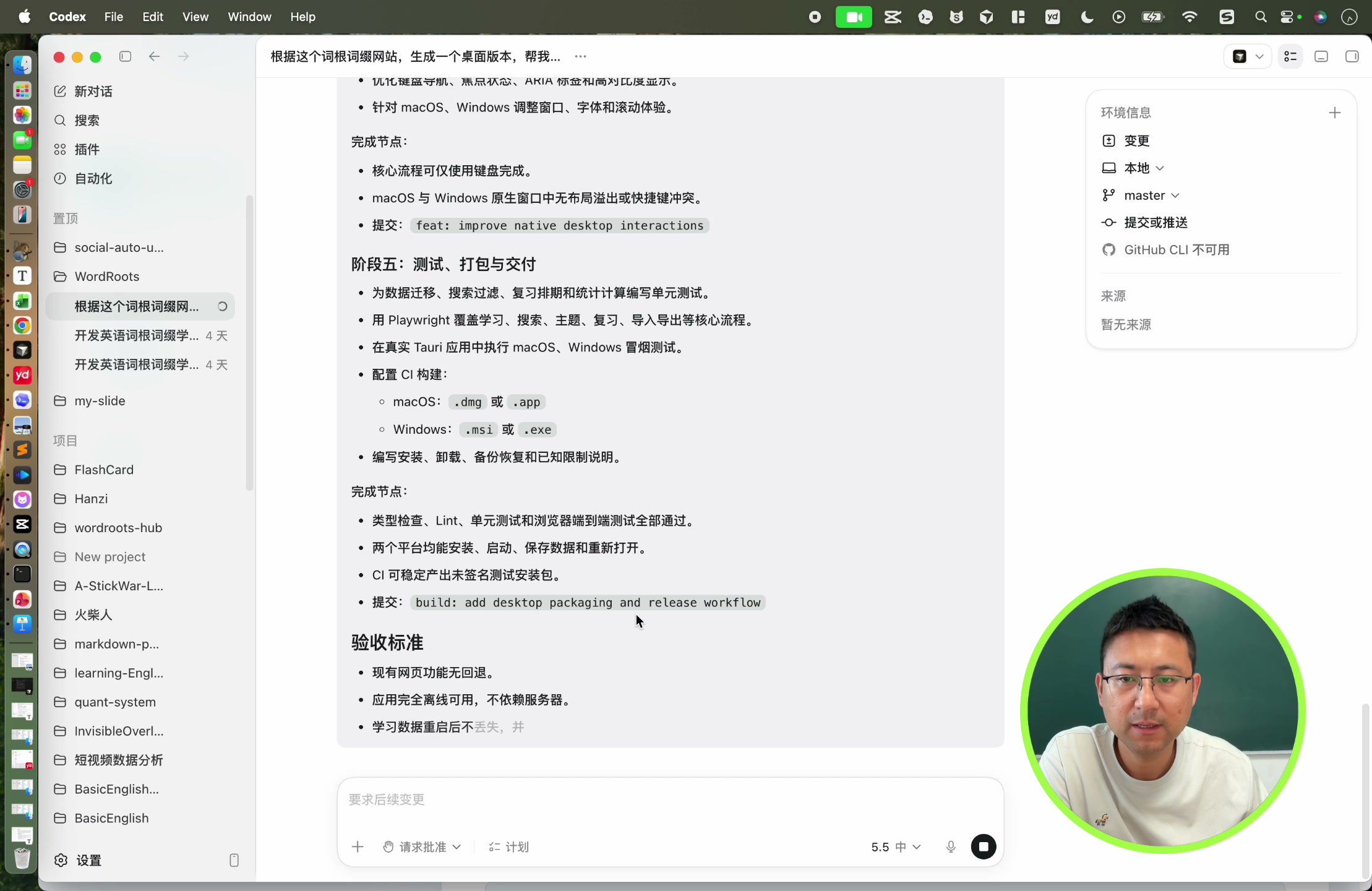Open the Hanzi project
The image size is (1372, 891).
point(140,499)
